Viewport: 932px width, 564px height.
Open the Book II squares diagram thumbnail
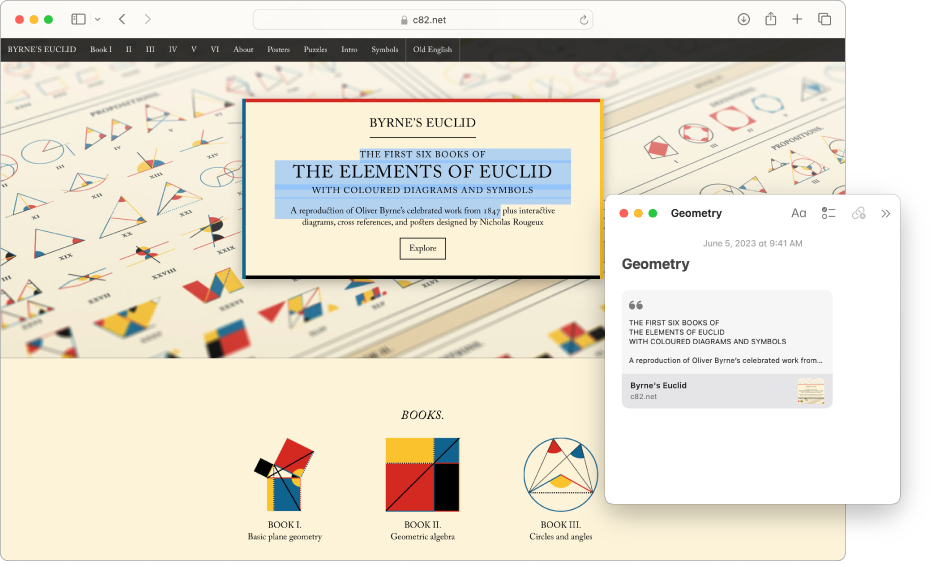point(423,474)
